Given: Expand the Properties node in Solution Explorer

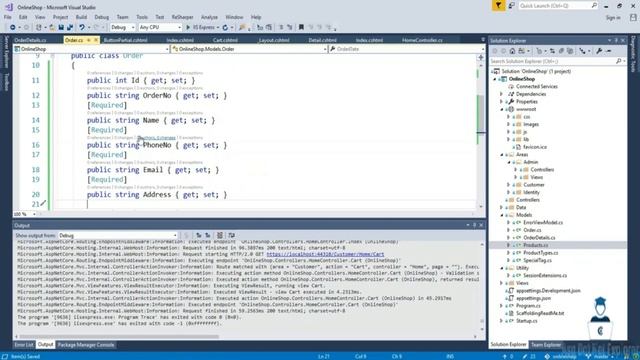Looking at the screenshot, I should [502, 102].
